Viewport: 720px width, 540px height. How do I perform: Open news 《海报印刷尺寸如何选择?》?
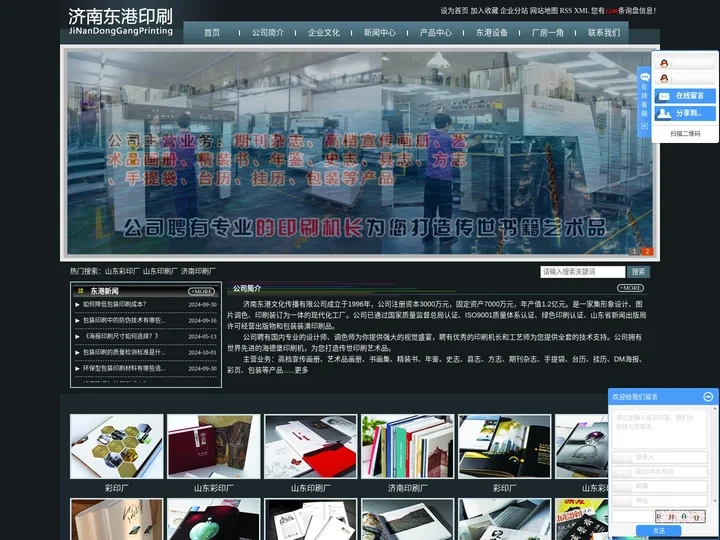pos(121,336)
